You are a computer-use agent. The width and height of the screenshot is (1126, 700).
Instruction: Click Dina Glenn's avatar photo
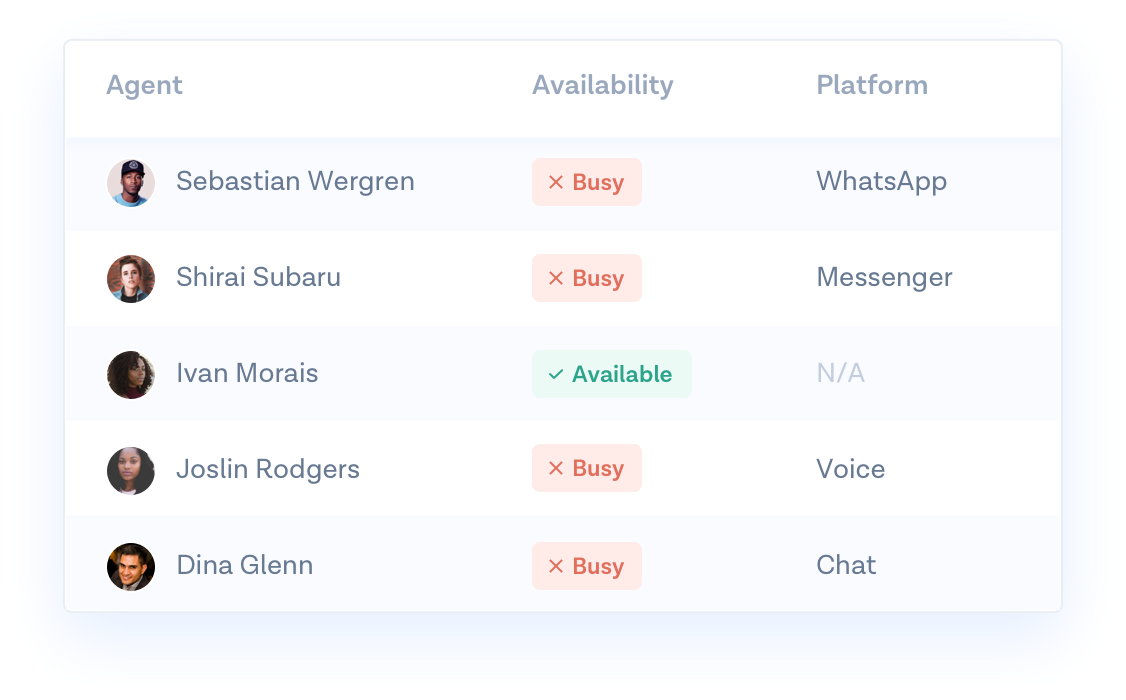coord(131,567)
